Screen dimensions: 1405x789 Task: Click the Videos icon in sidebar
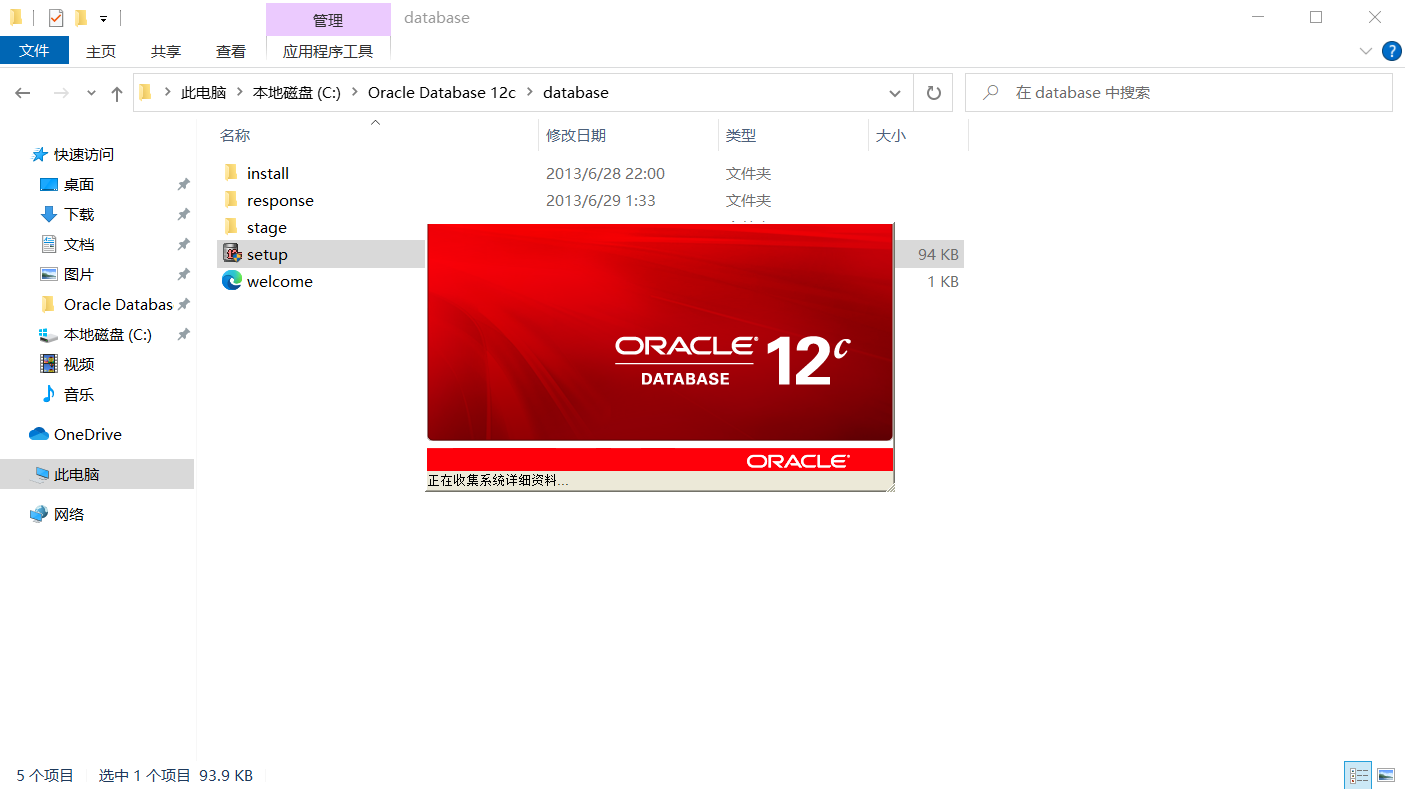[x=48, y=364]
